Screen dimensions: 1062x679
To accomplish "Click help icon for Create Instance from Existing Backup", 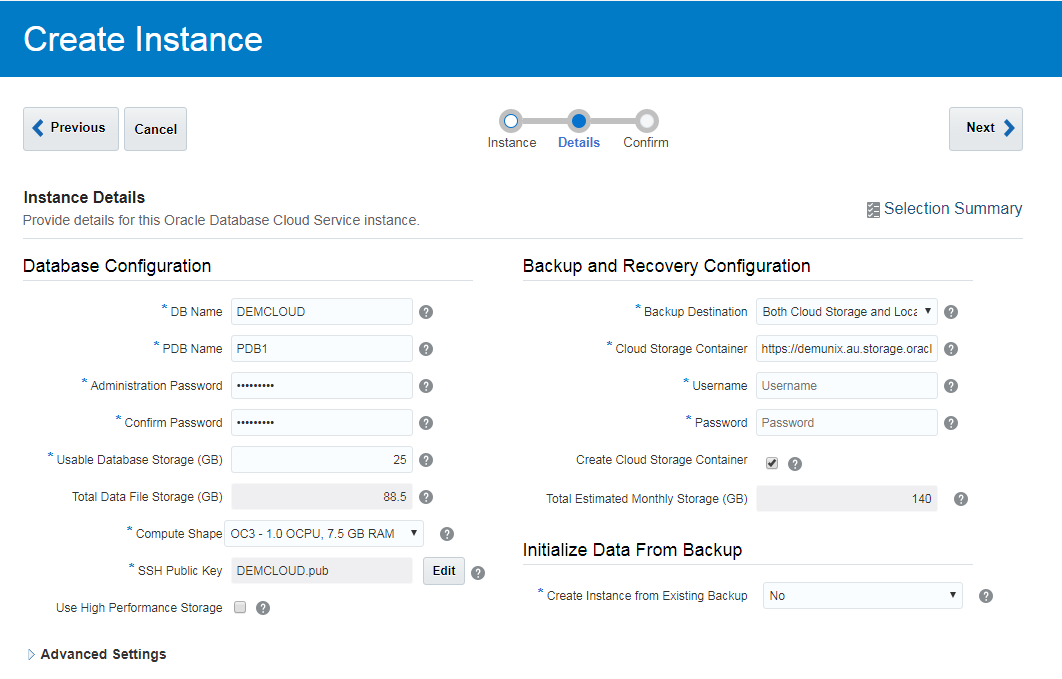I will 986,596.
